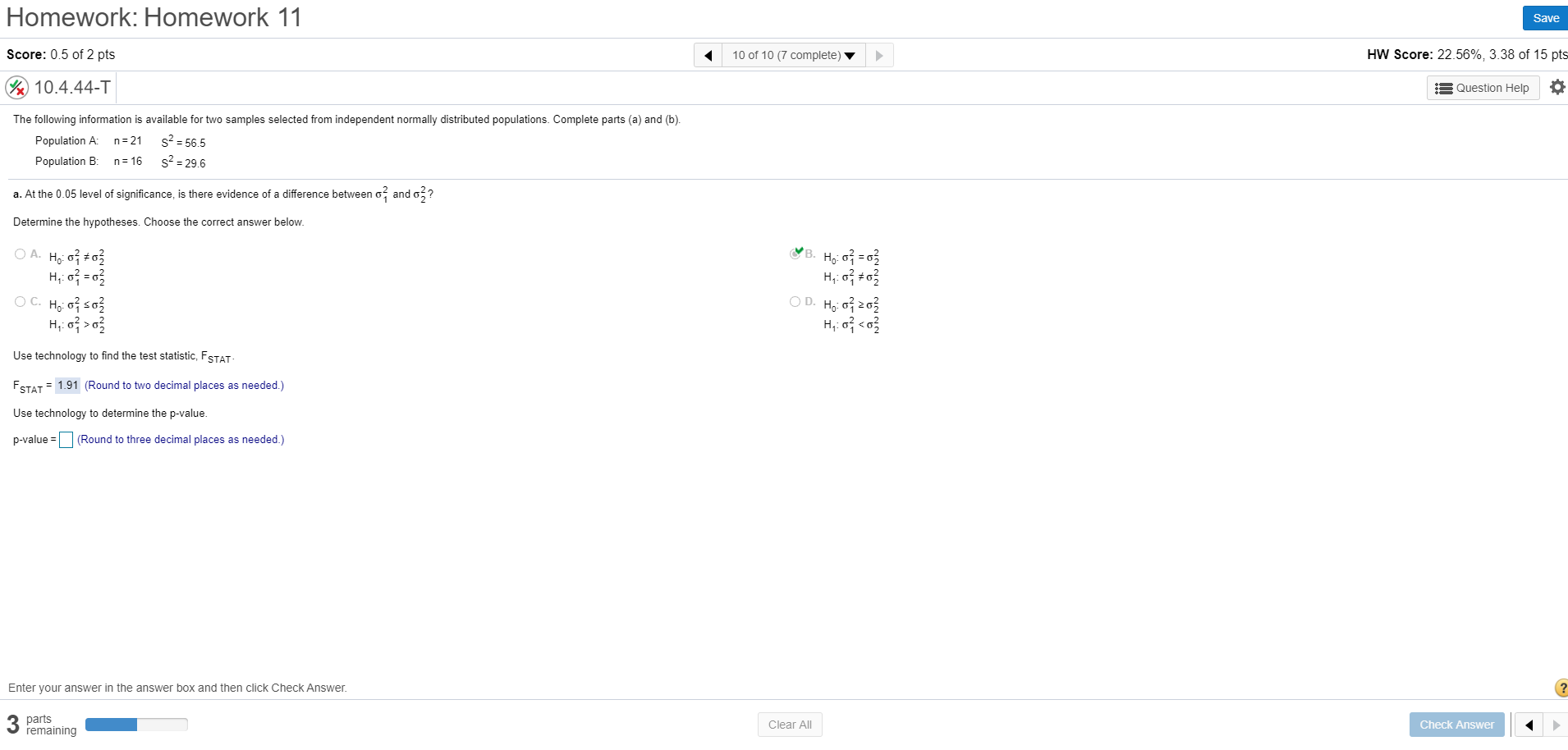Click the FSTAT answer box showing 1.91

pos(67,386)
